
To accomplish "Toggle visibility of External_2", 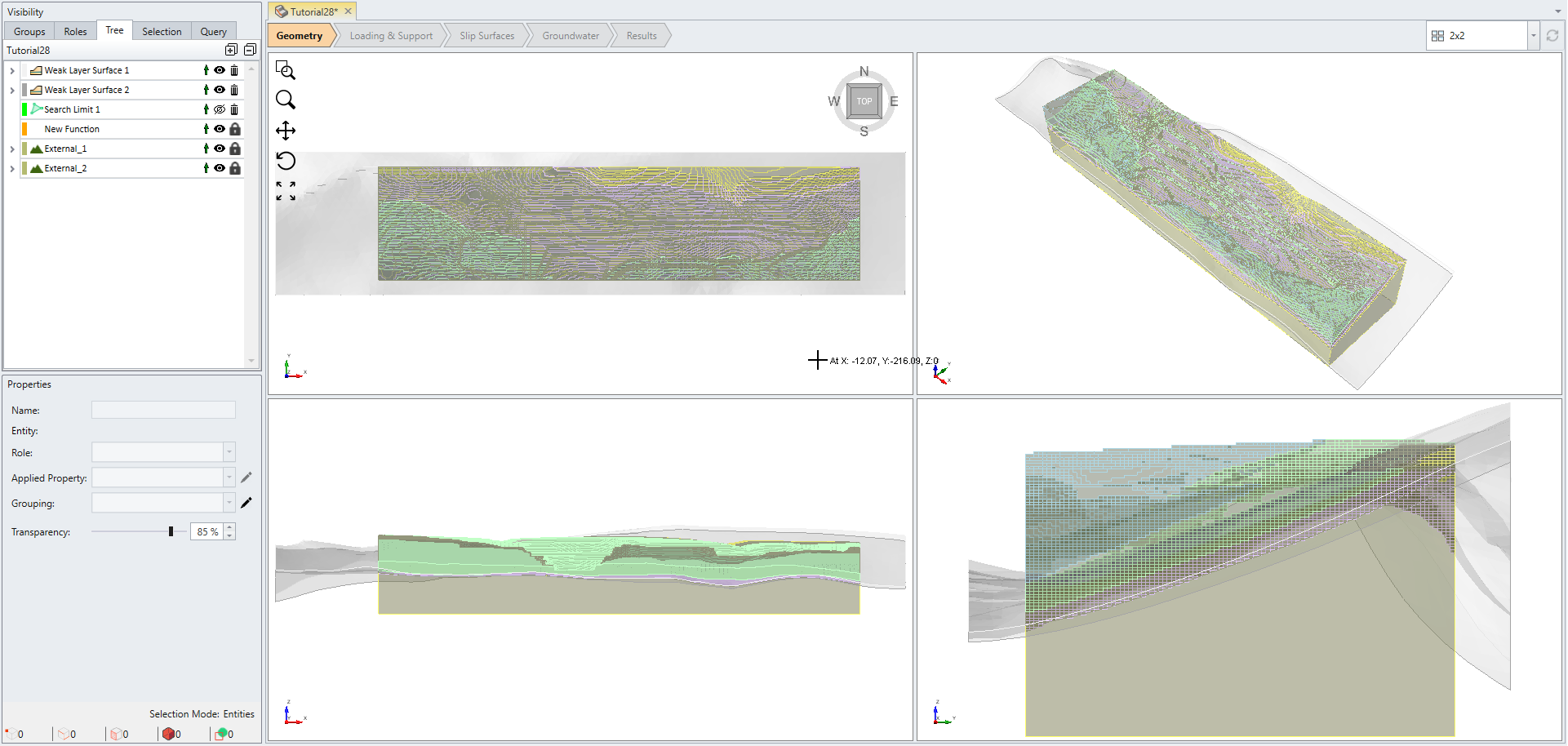I will coord(220,168).
